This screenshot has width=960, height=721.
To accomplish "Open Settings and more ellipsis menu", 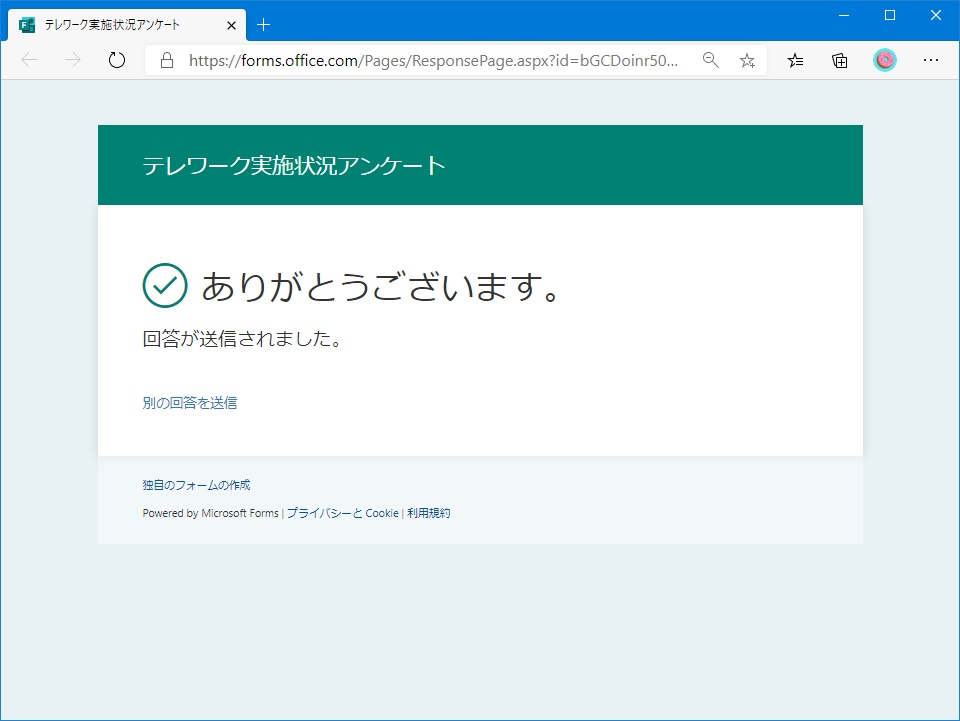I will [931, 60].
